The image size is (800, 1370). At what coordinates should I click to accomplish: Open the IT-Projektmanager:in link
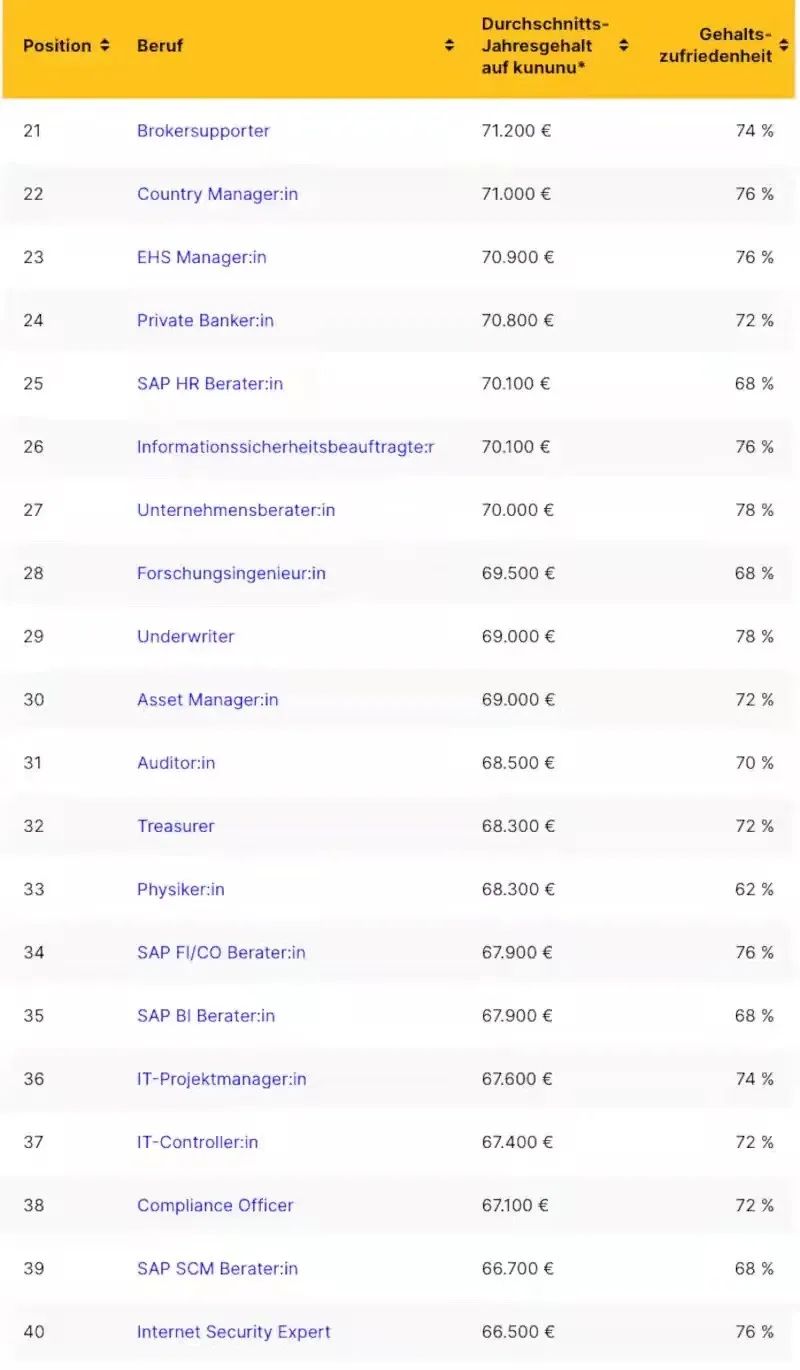pyautogui.click(x=221, y=1079)
